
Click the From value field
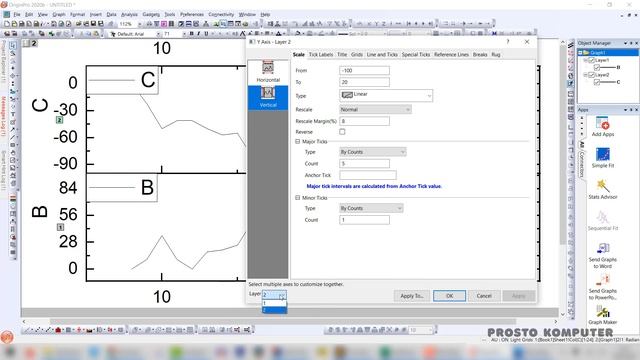364,70
